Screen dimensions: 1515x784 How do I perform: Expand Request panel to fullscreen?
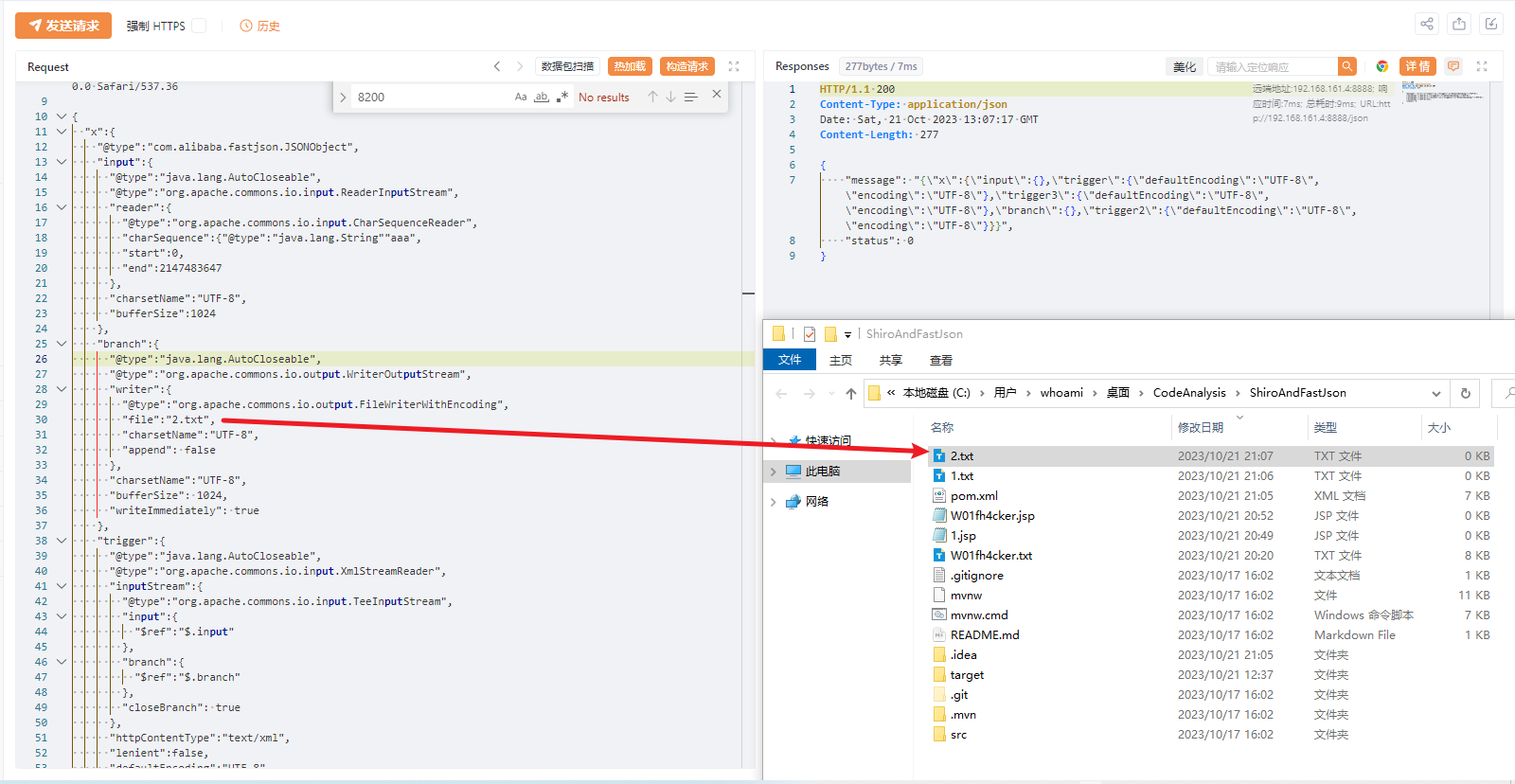[734, 66]
